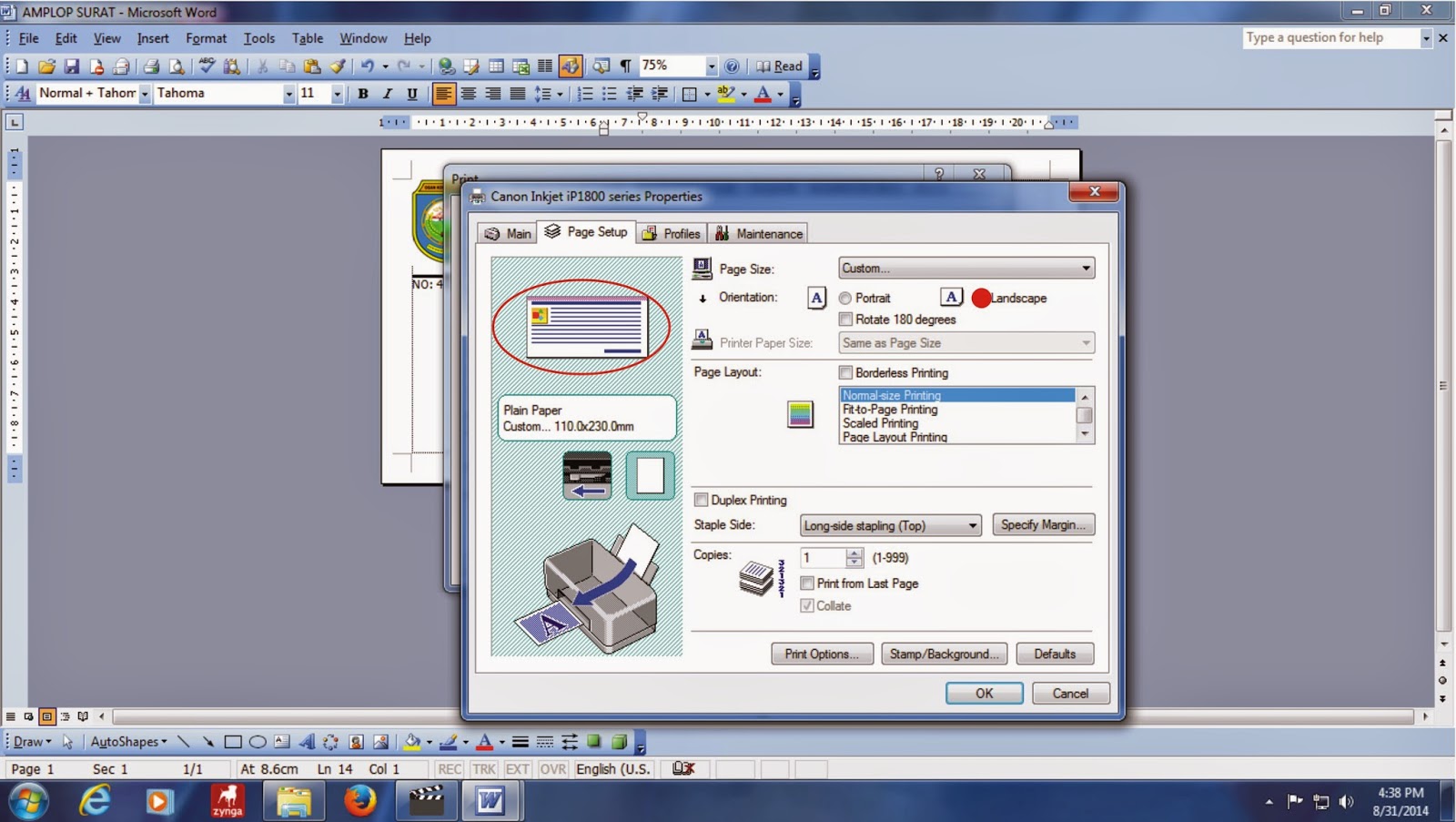Open the Firefox browser from the taskbar
Image resolution: width=1456 pixels, height=822 pixels.
click(359, 801)
